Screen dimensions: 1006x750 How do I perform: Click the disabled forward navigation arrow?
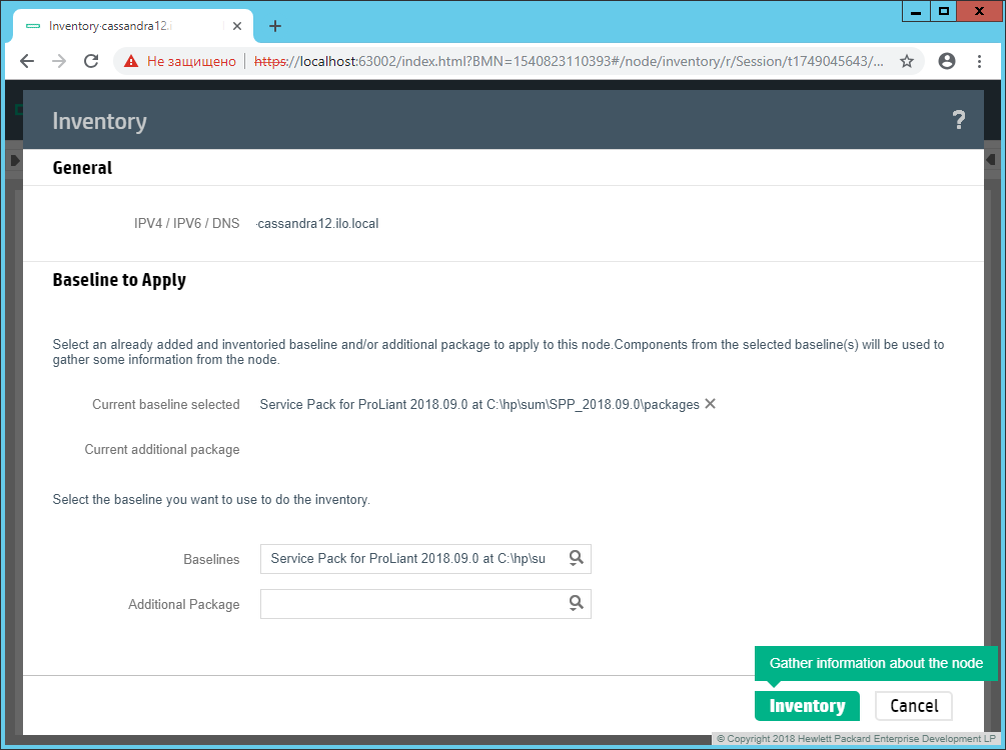click(x=59, y=61)
